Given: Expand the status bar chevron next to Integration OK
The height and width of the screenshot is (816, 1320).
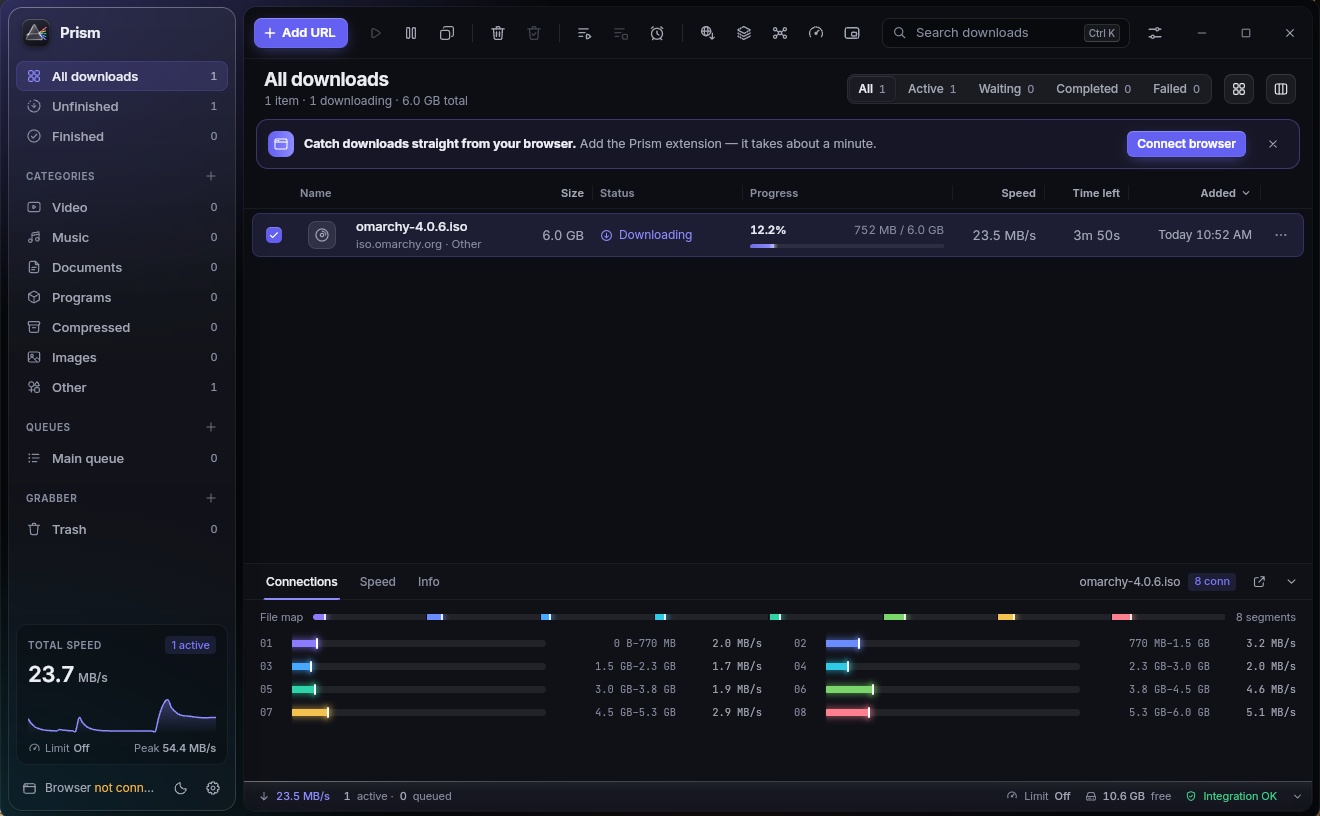Looking at the screenshot, I should coord(1297,797).
